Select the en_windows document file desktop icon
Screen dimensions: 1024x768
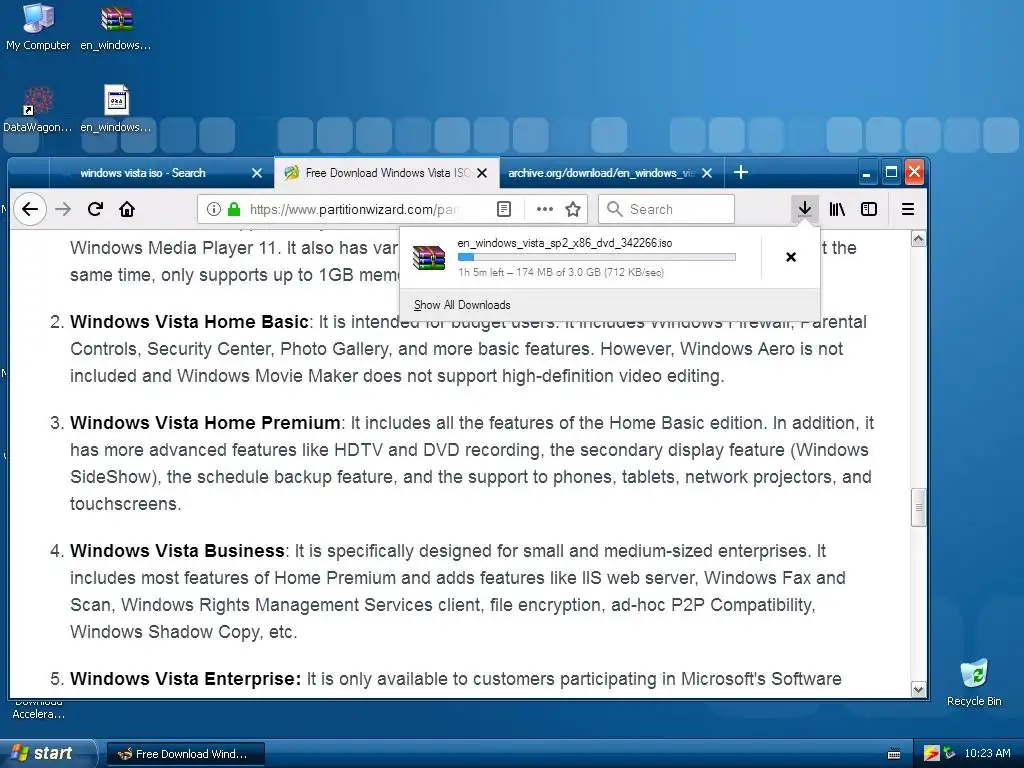(116, 110)
